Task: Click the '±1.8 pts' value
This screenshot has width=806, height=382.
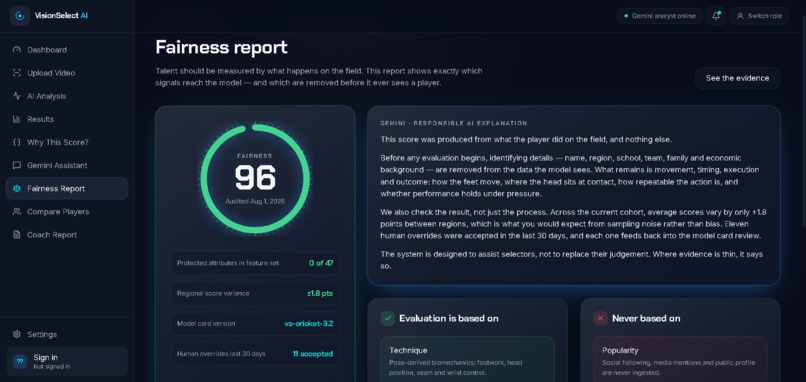Action: pos(320,294)
